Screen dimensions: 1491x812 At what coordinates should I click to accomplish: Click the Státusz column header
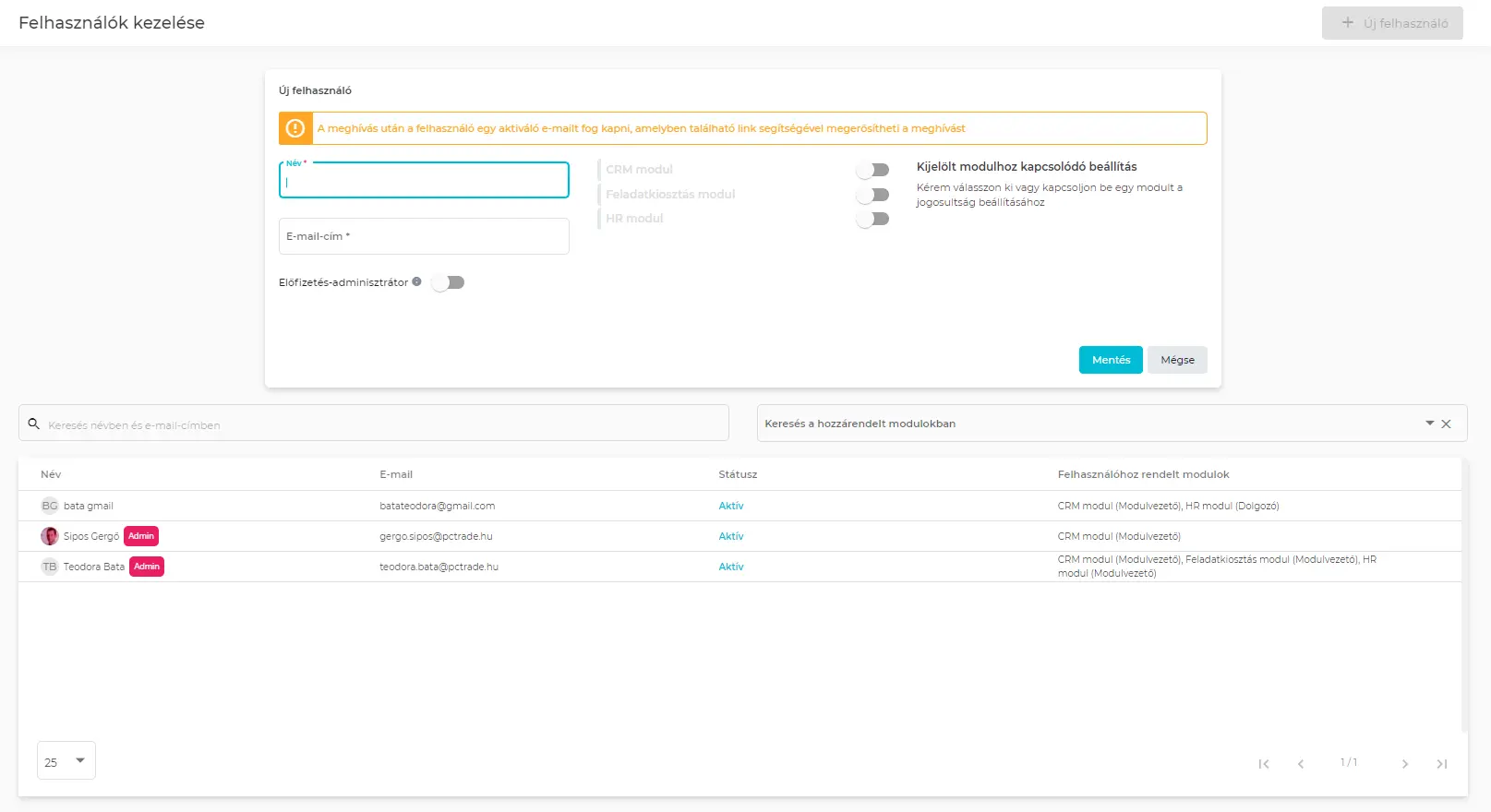738,474
